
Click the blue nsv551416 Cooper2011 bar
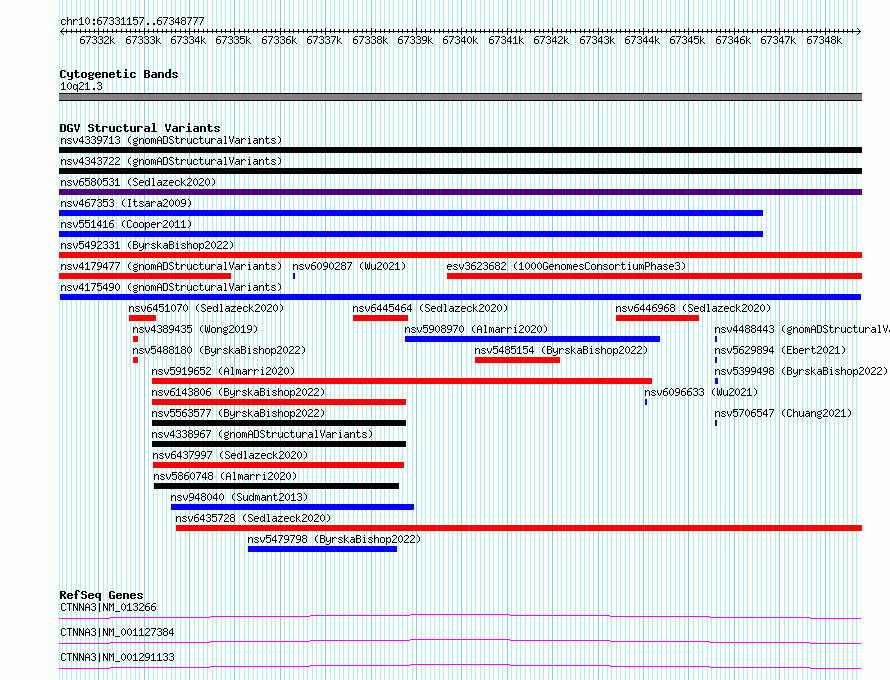pyautogui.click(x=411, y=234)
